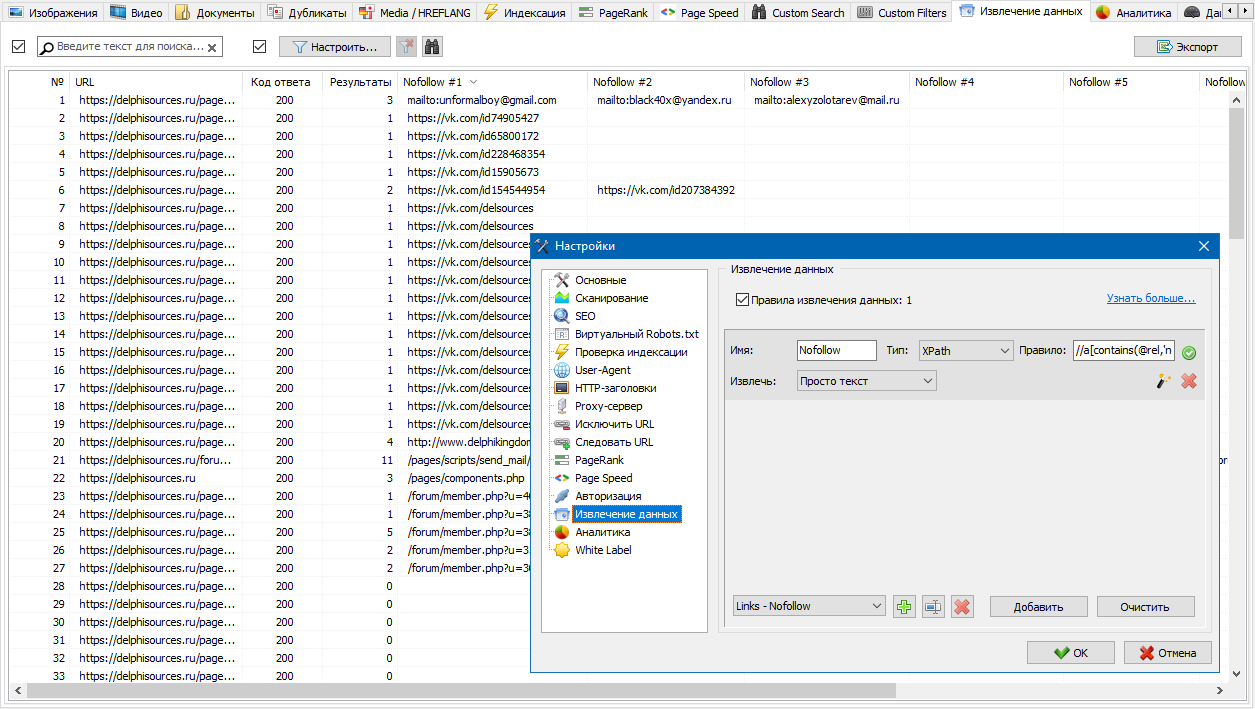Toggle the search box checkbox
This screenshot has height=709, width=1255.
click(x=19, y=47)
